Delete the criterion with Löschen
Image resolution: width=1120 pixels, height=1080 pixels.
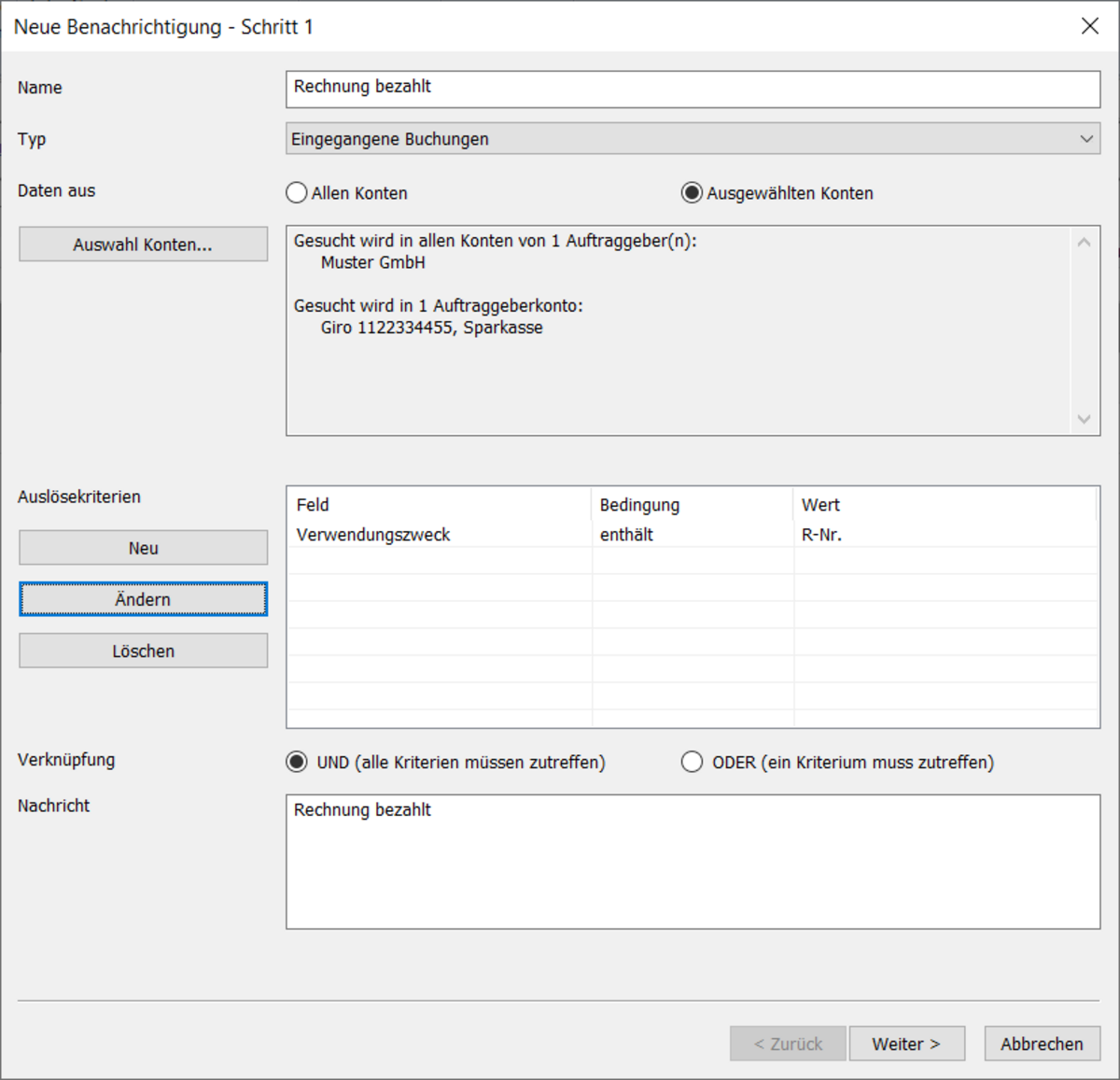[x=143, y=651]
